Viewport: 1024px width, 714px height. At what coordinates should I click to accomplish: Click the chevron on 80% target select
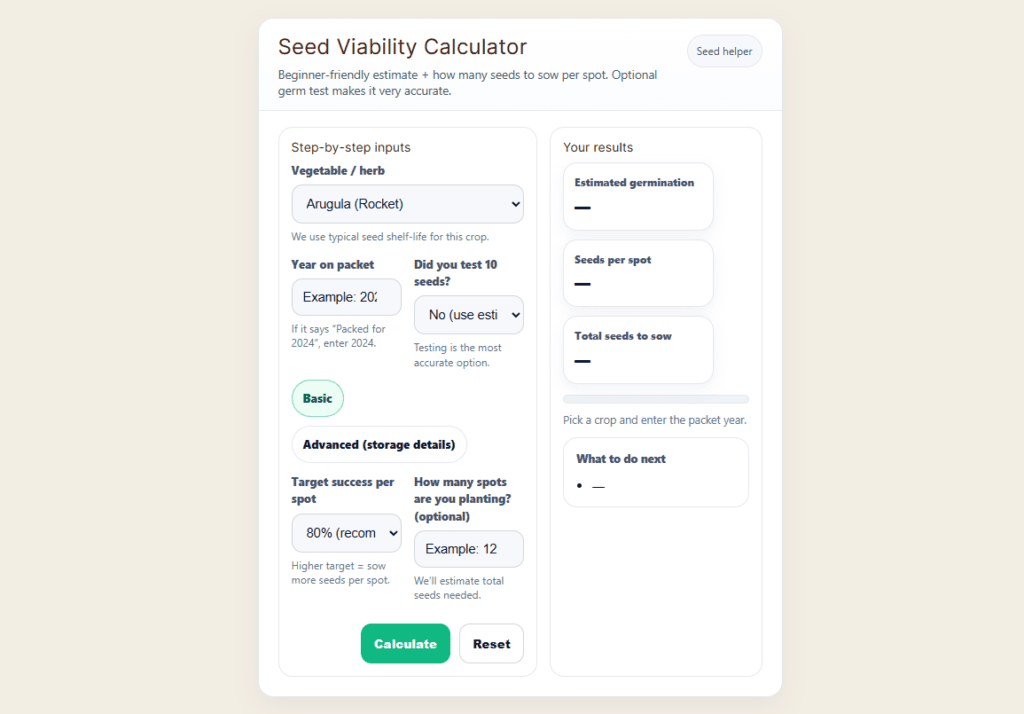[393, 533]
